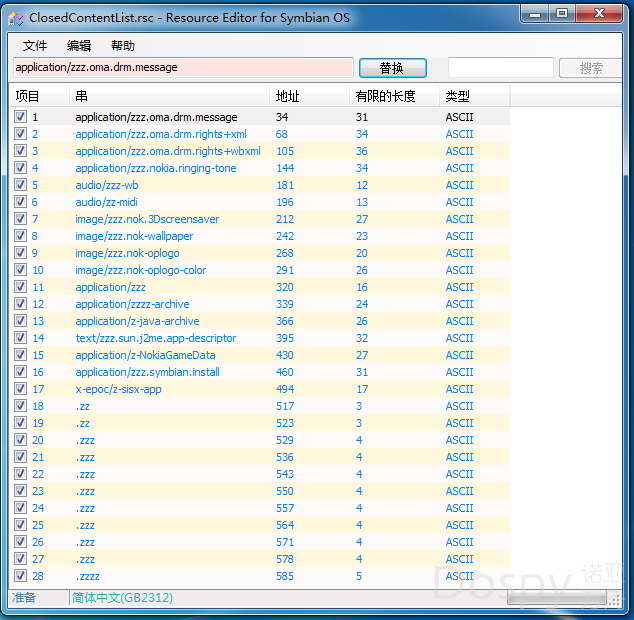
Task: Sort by the 类型 column header
Action: pyautogui.click(x=475, y=96)
